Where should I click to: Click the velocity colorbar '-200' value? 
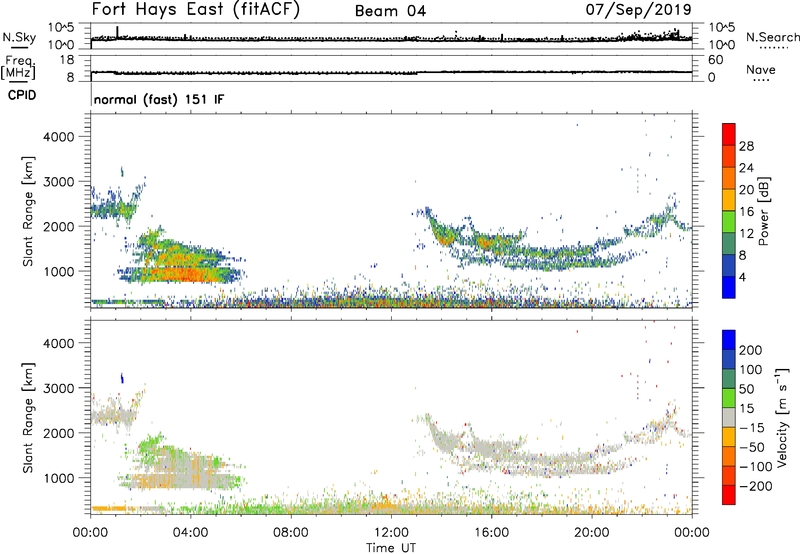755,486
